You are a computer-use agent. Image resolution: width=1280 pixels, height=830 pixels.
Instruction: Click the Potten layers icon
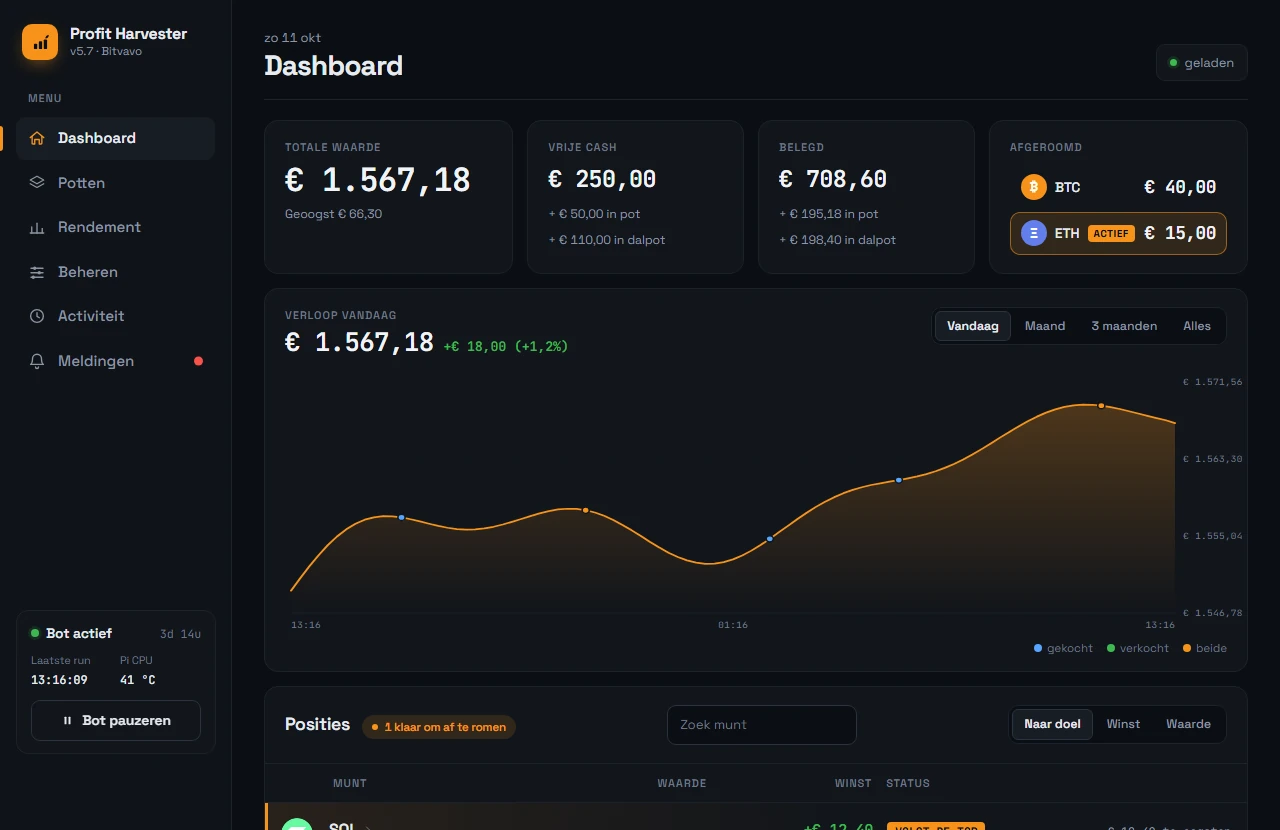(x=37, y=183)
